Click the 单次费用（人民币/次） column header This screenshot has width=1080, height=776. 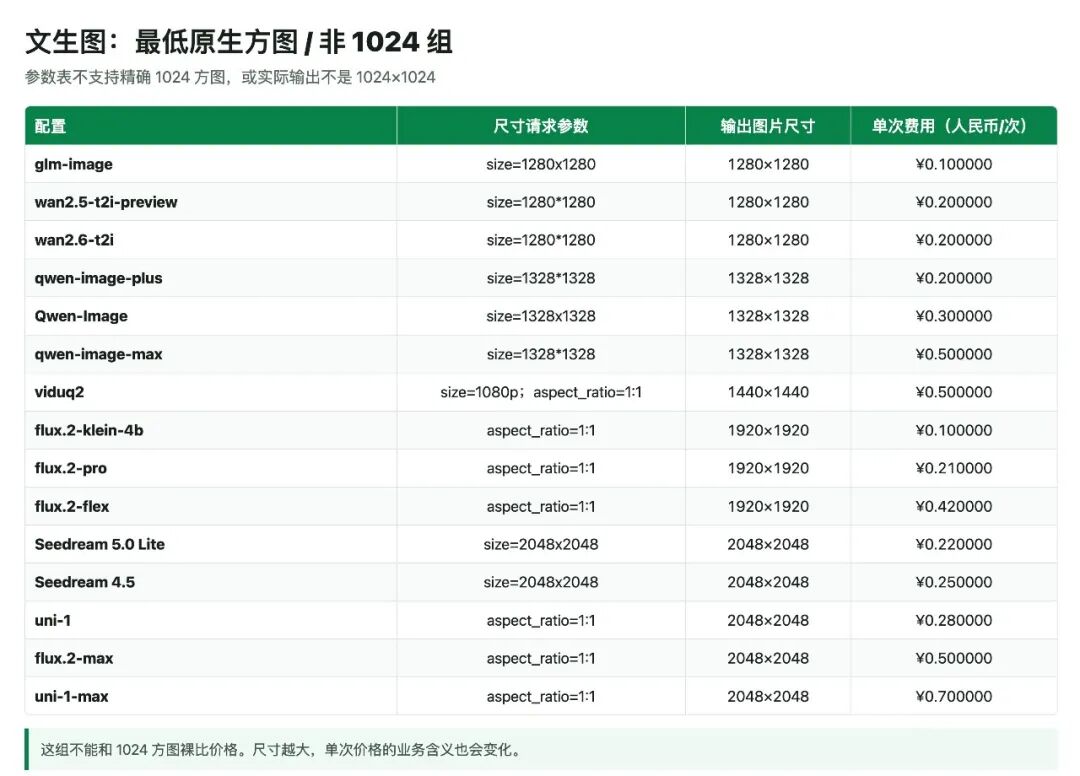pos(954,126)
